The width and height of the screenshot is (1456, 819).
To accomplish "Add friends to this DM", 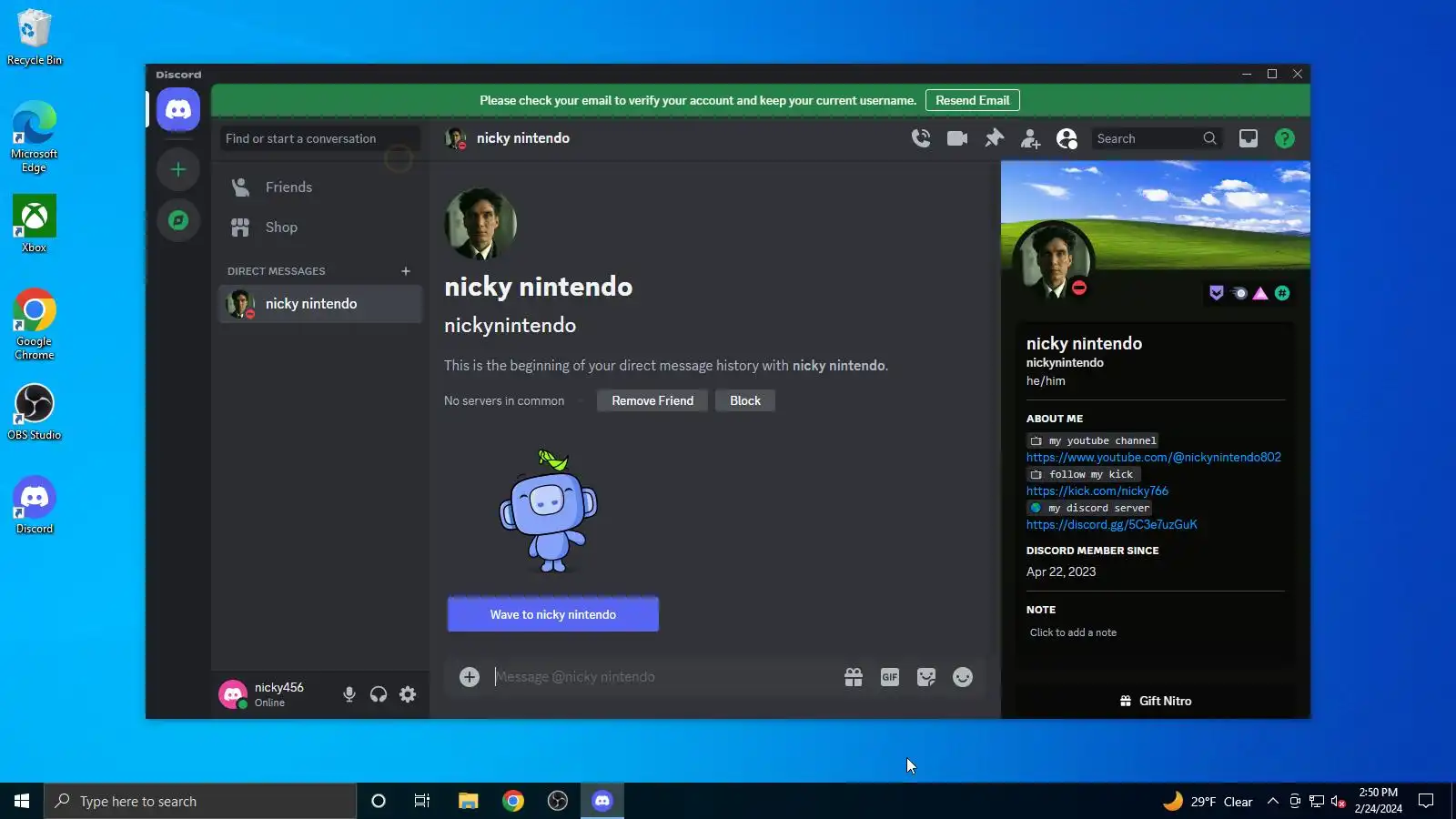I will [x=1030, y=138].
